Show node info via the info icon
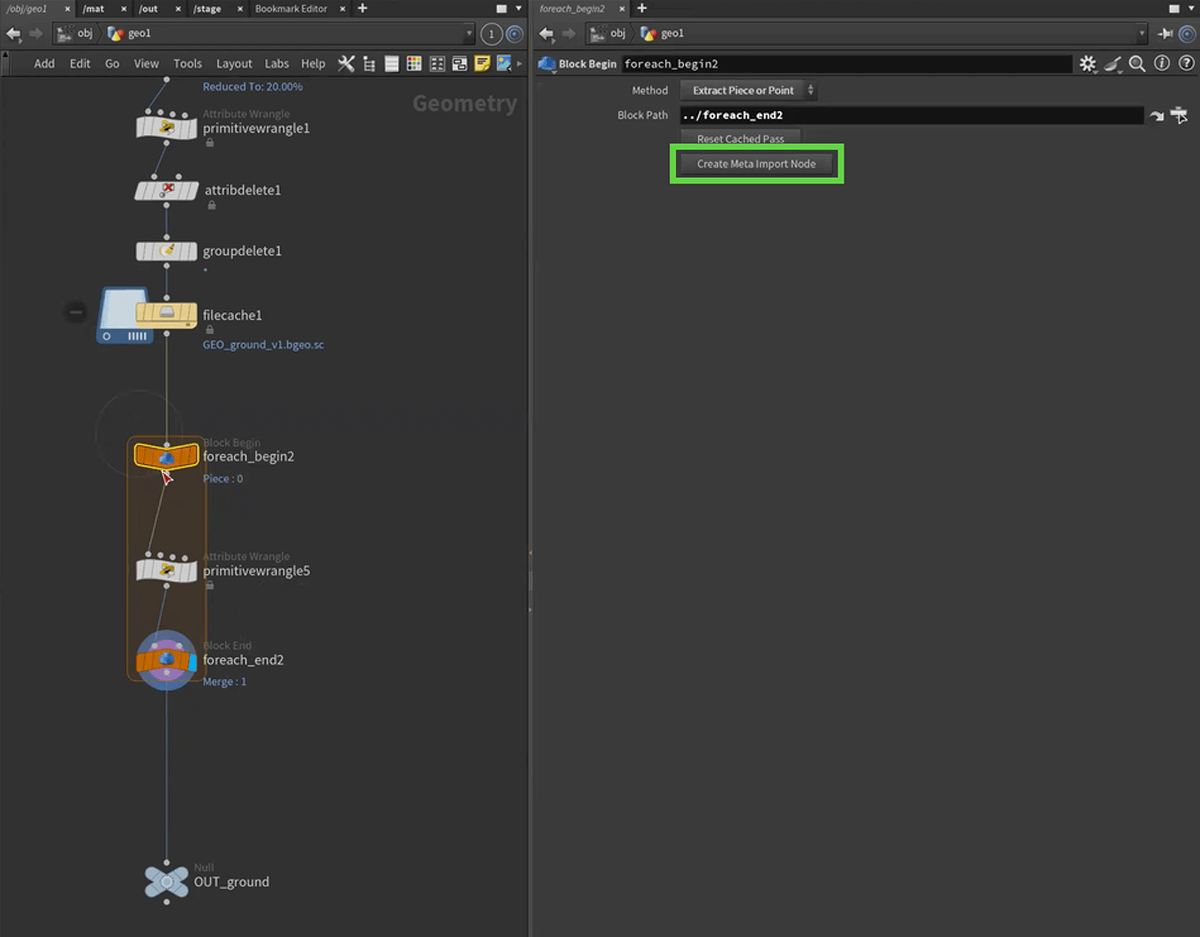1200x937 pixels. [x=1161, y=64]
